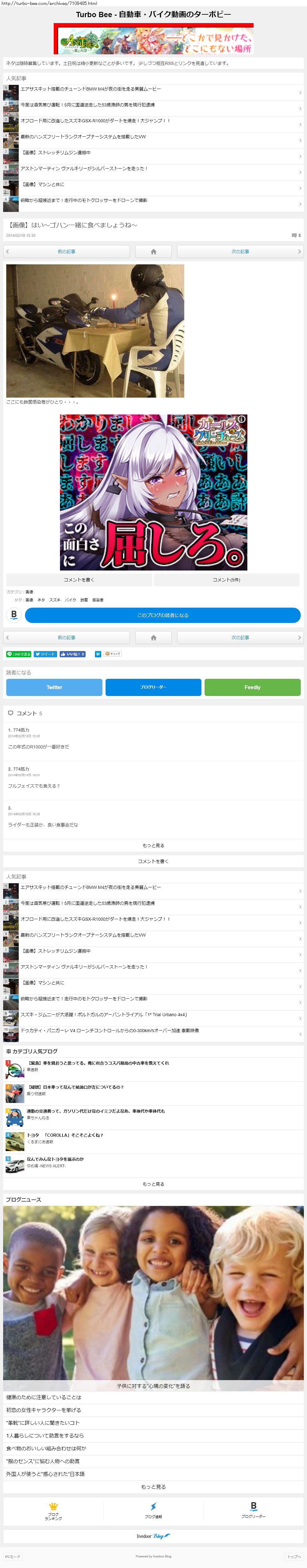Follow via the light-blue Twitter button
Image resolution: width=307 pixels, height=1568 pixels.
54,687
